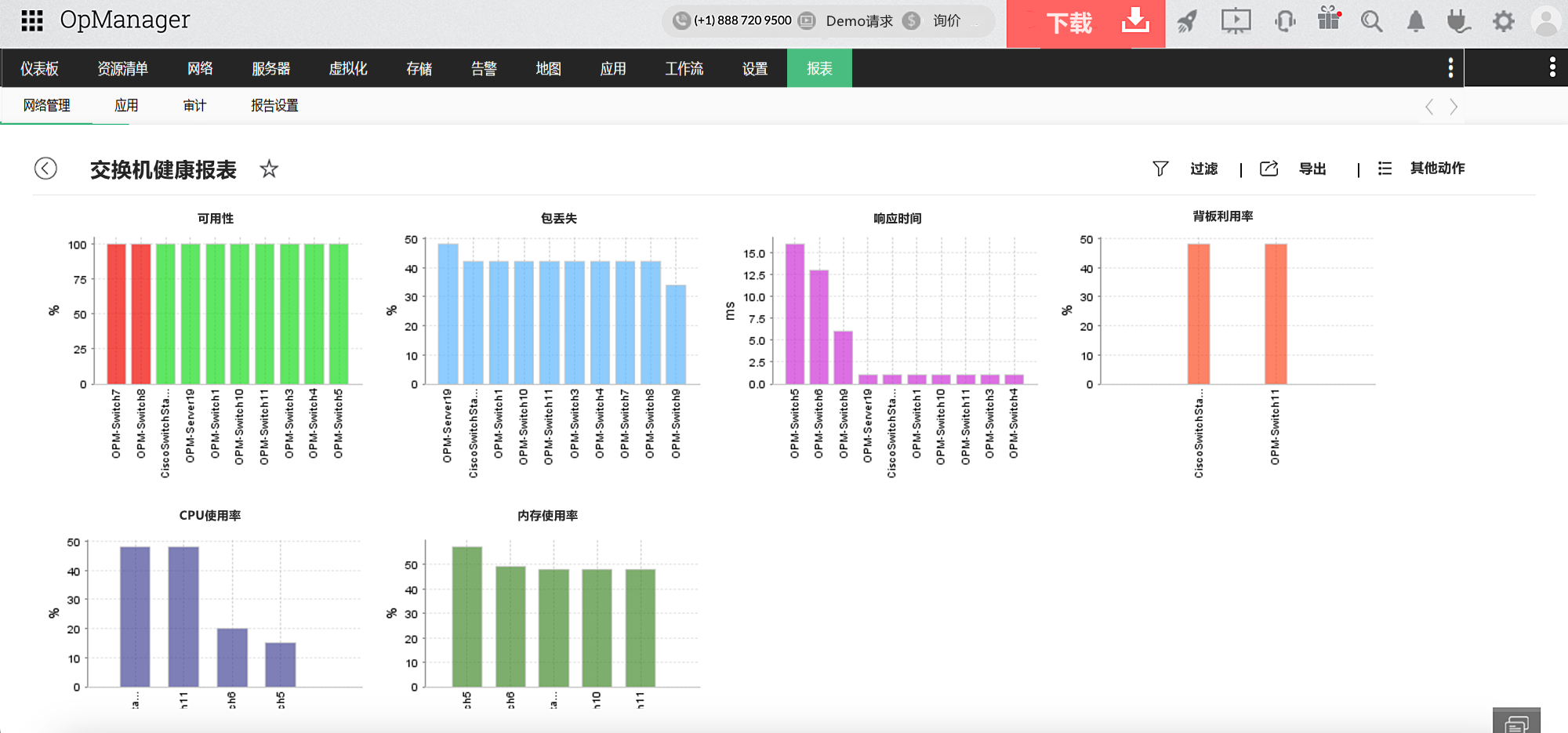The image size is (1568, 733).
Task: Switch to the 应用 sub-tab
Action: (126, 105)
